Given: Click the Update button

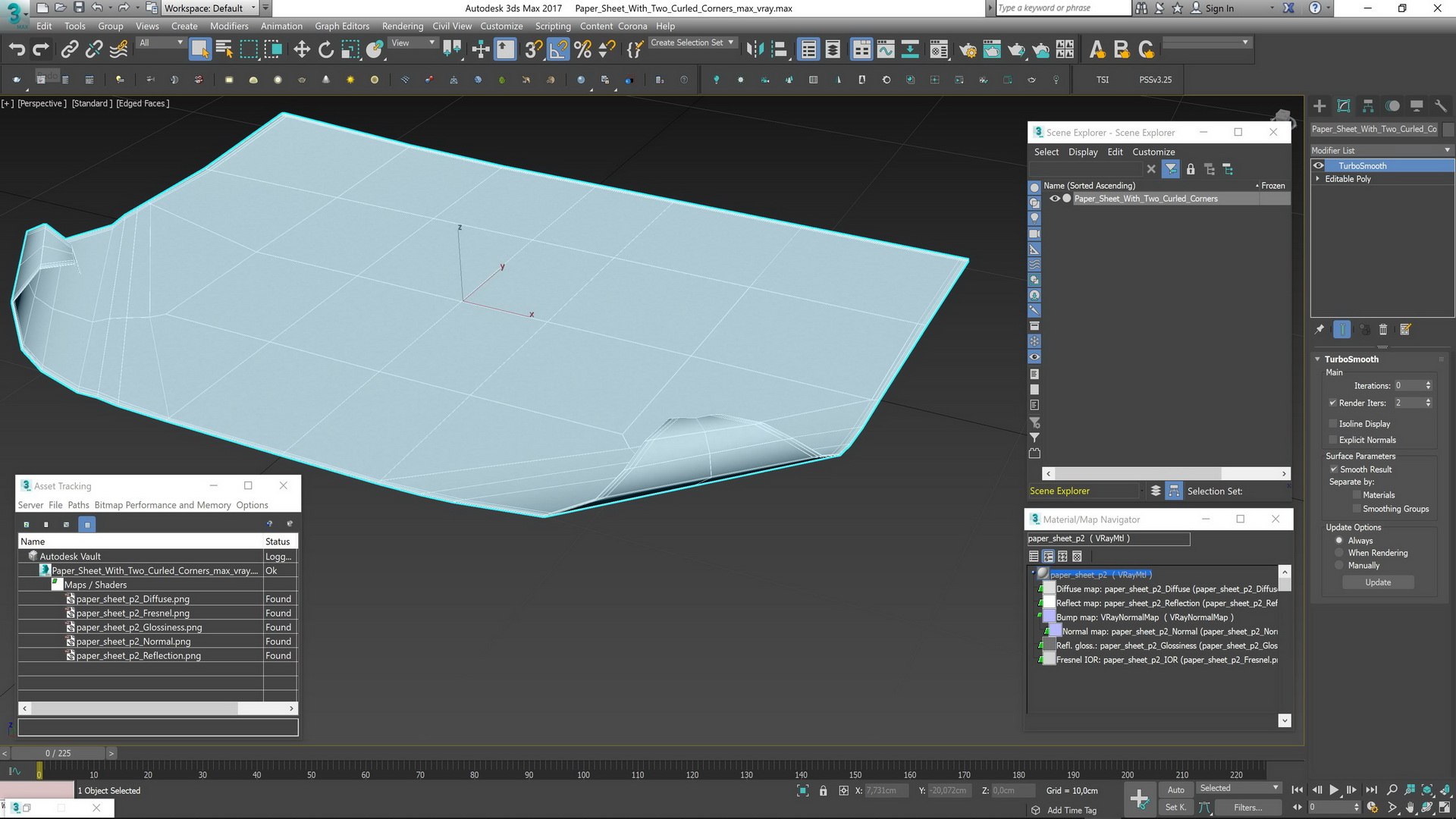Looking at the screenshot, I should click(x=1378, y=582).
